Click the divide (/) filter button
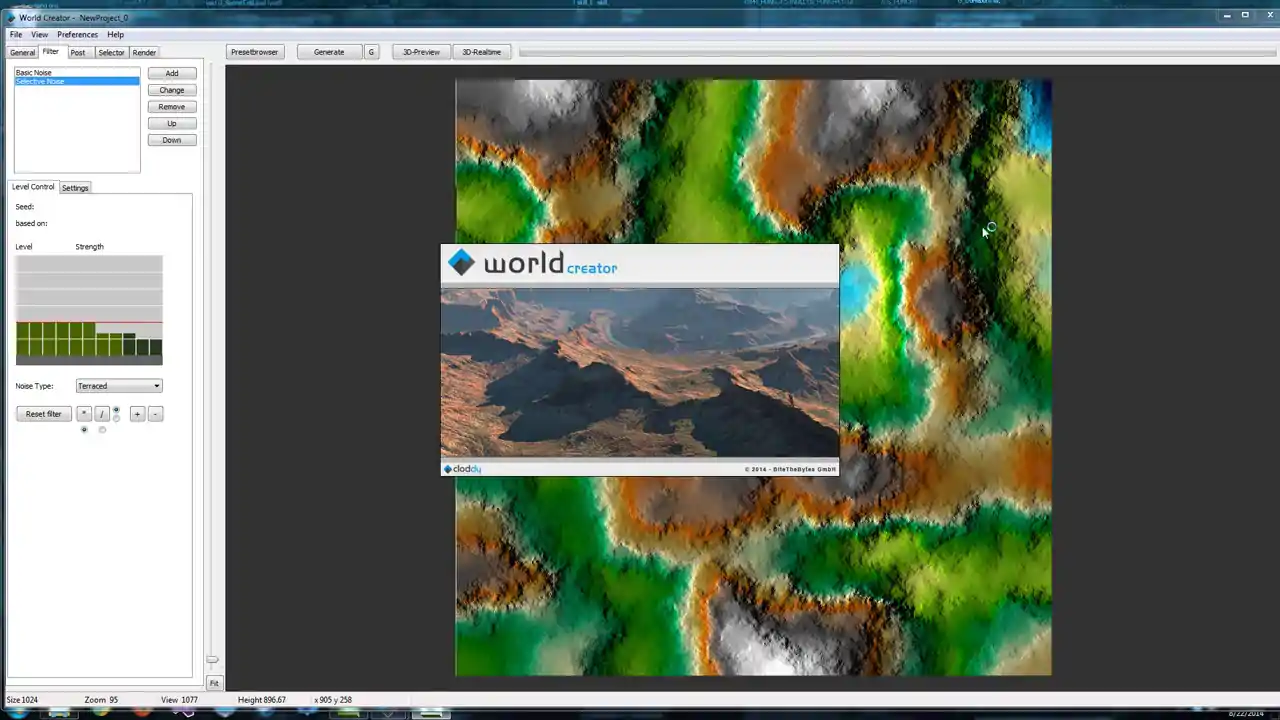The width and height of the screenshot is (1280, 720). [102, 414]
